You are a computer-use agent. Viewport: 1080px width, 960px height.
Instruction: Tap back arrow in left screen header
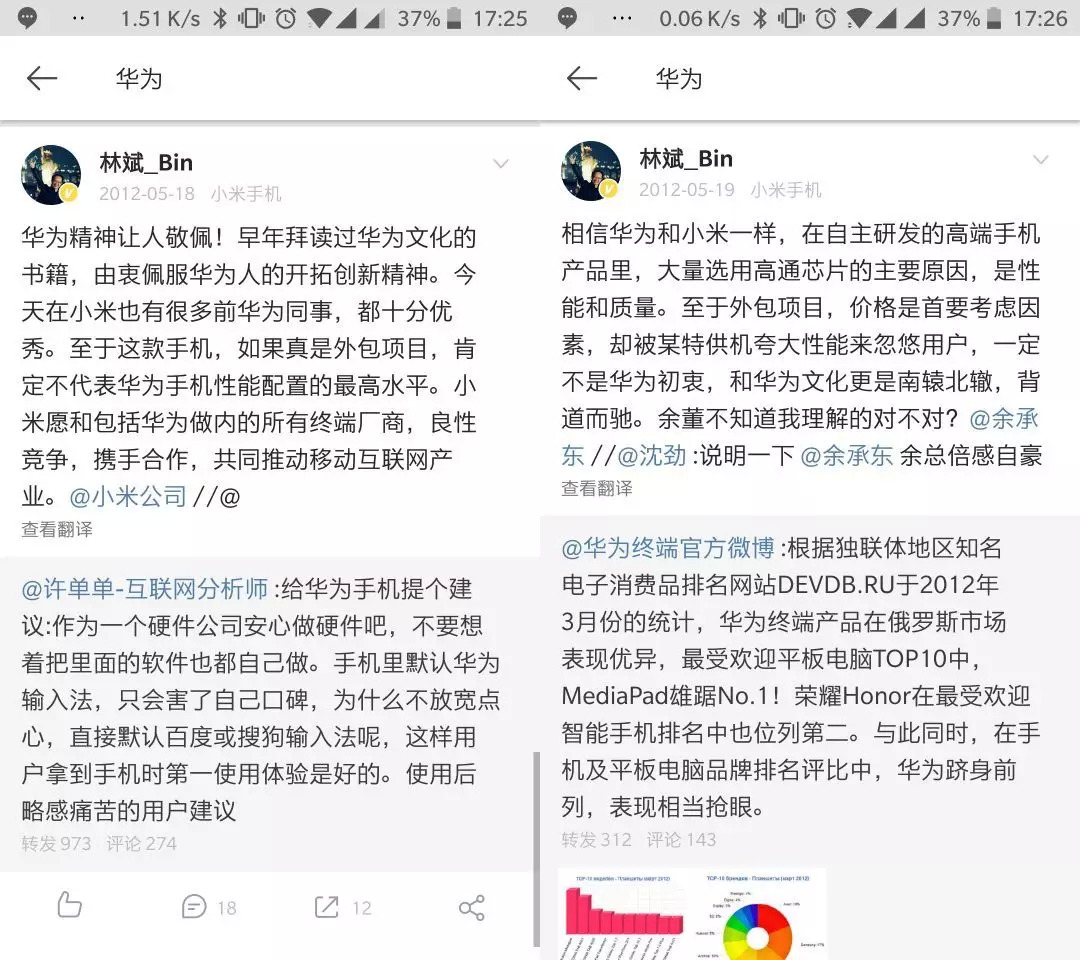pos(42,79)
